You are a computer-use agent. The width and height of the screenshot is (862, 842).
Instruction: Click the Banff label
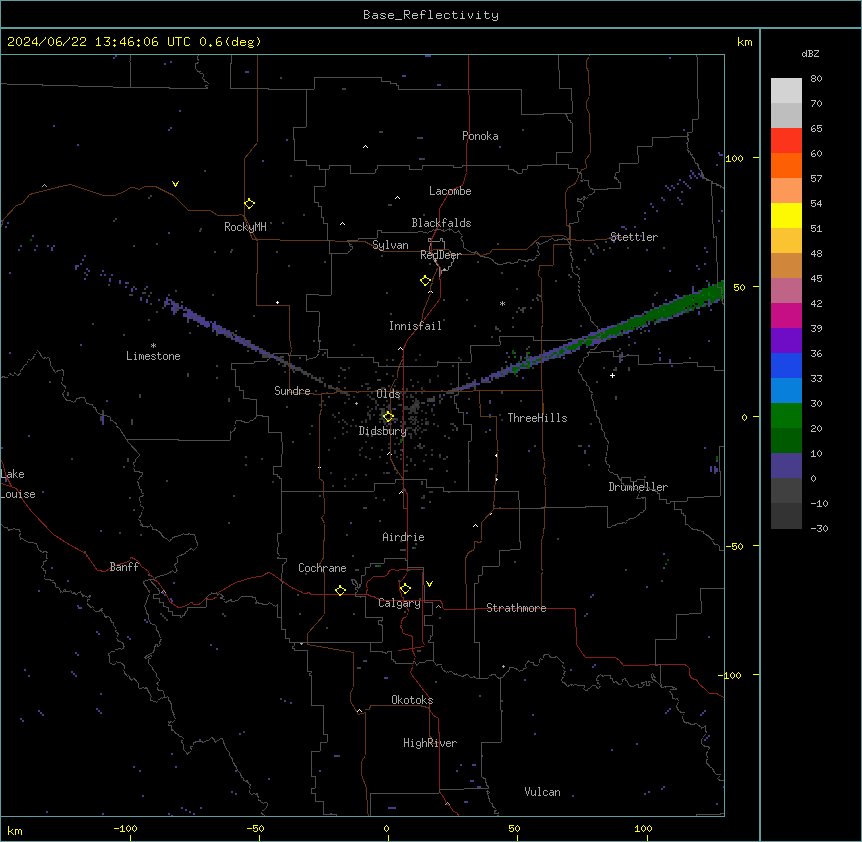124,567
